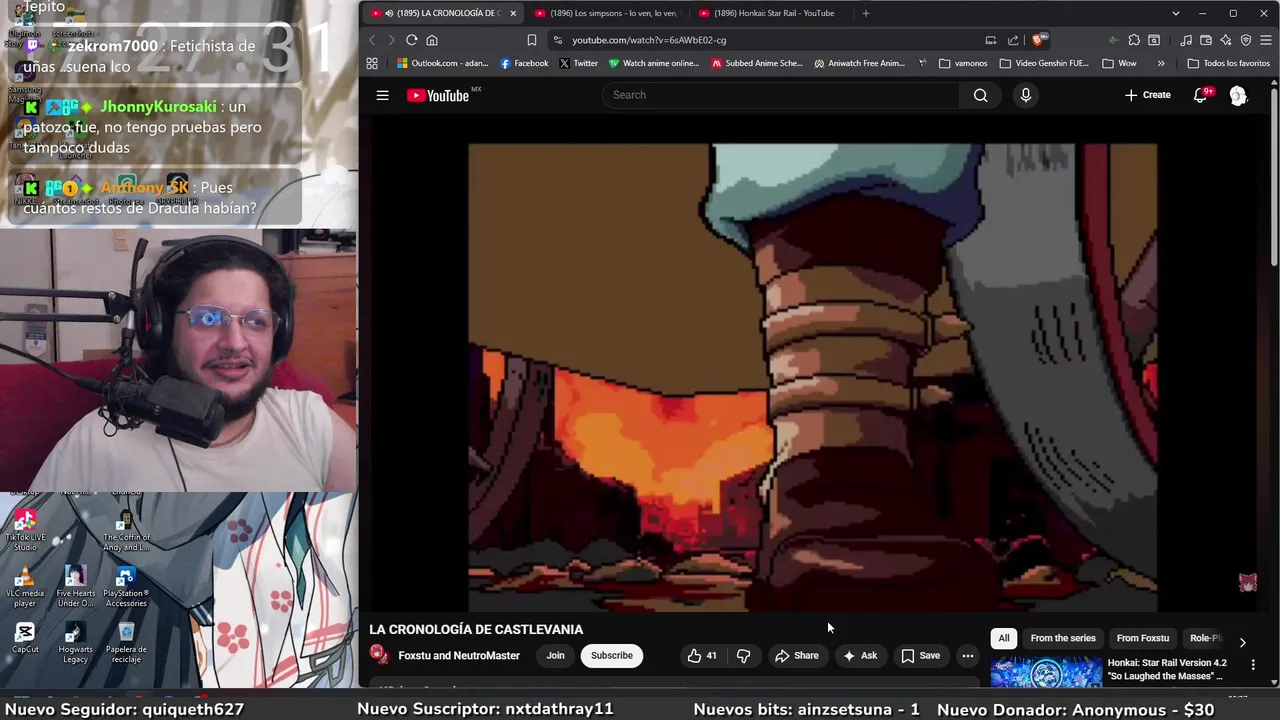Open Brave Shields lion icon
The height and width of the screenshot is (720, 1280).
pyautogui.click(x=1039, y=40)
